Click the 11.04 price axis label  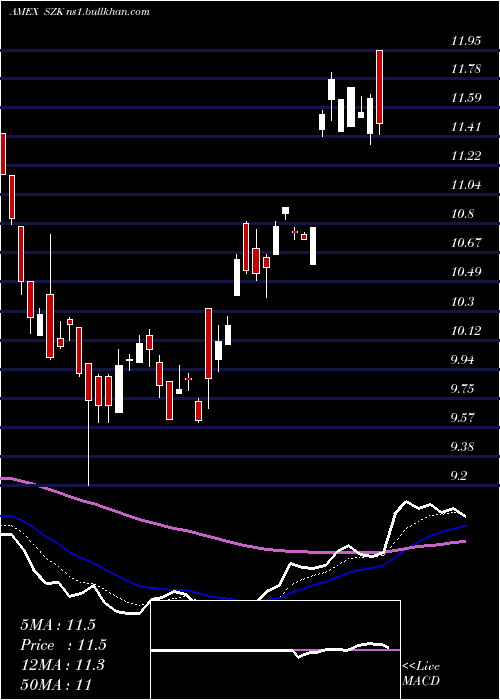(466, 185)
